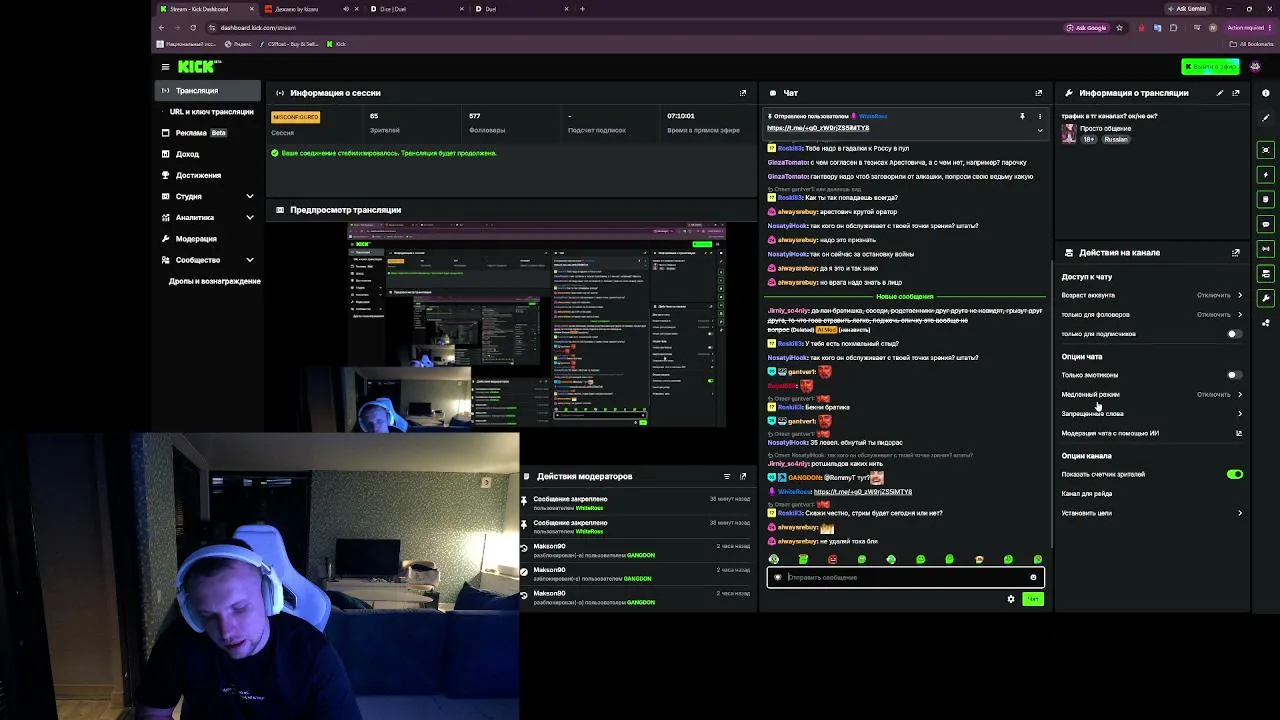Screen dimensions: 1280x720
Task: Toggle the lightning bolt rail icon
Action: 1265,175
